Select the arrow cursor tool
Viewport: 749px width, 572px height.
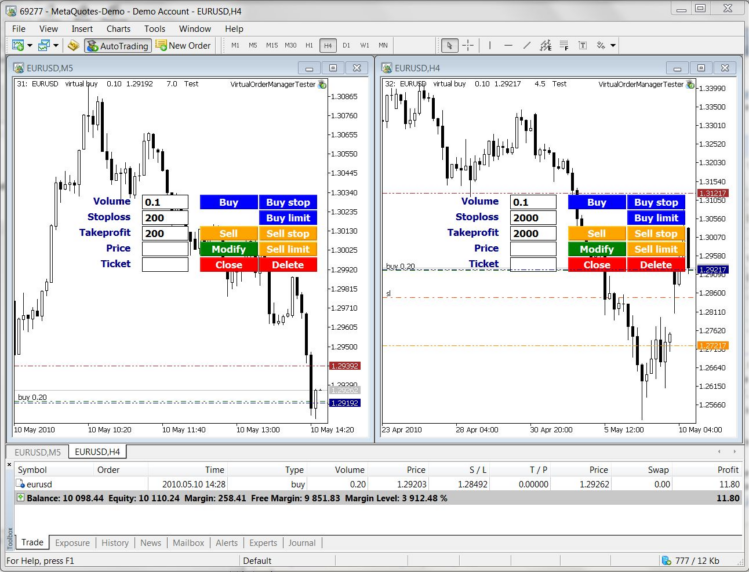point(449,46)
